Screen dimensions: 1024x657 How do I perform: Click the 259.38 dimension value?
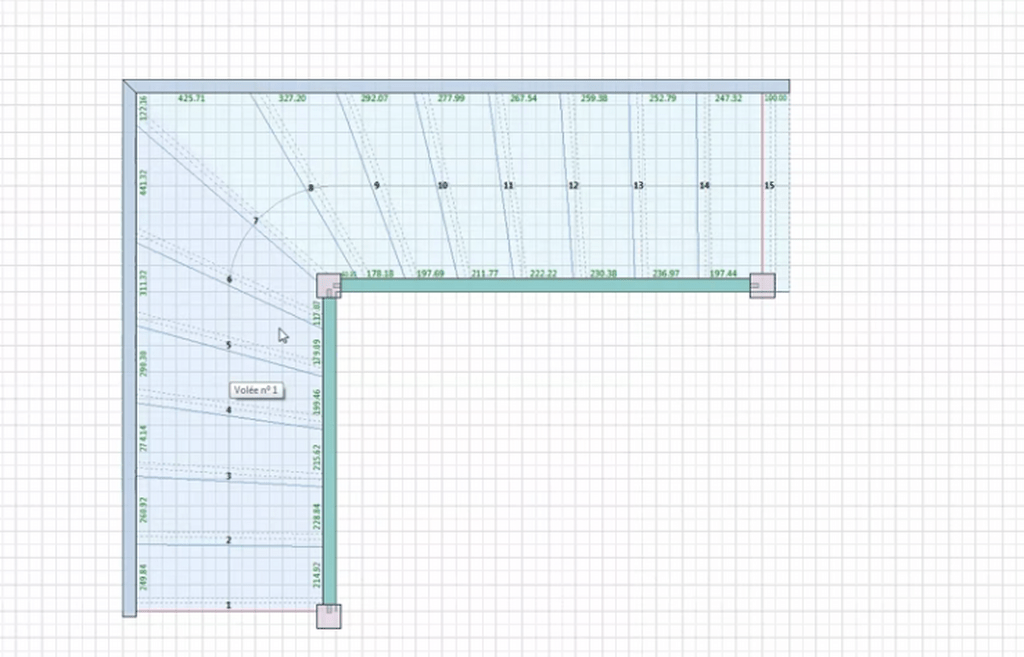[x=594, y=99]
